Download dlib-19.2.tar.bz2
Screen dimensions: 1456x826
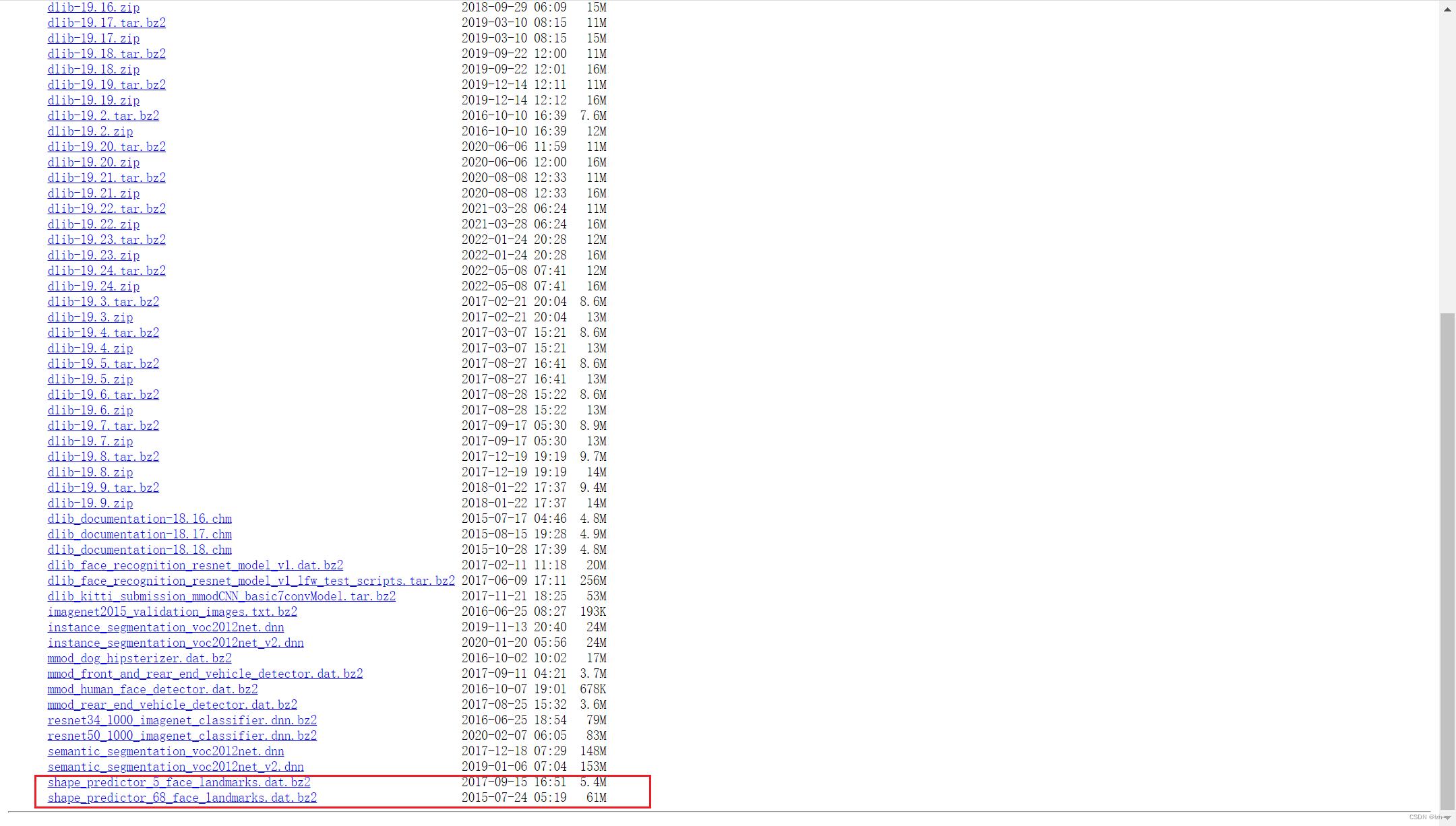click(x=103, y=116)
